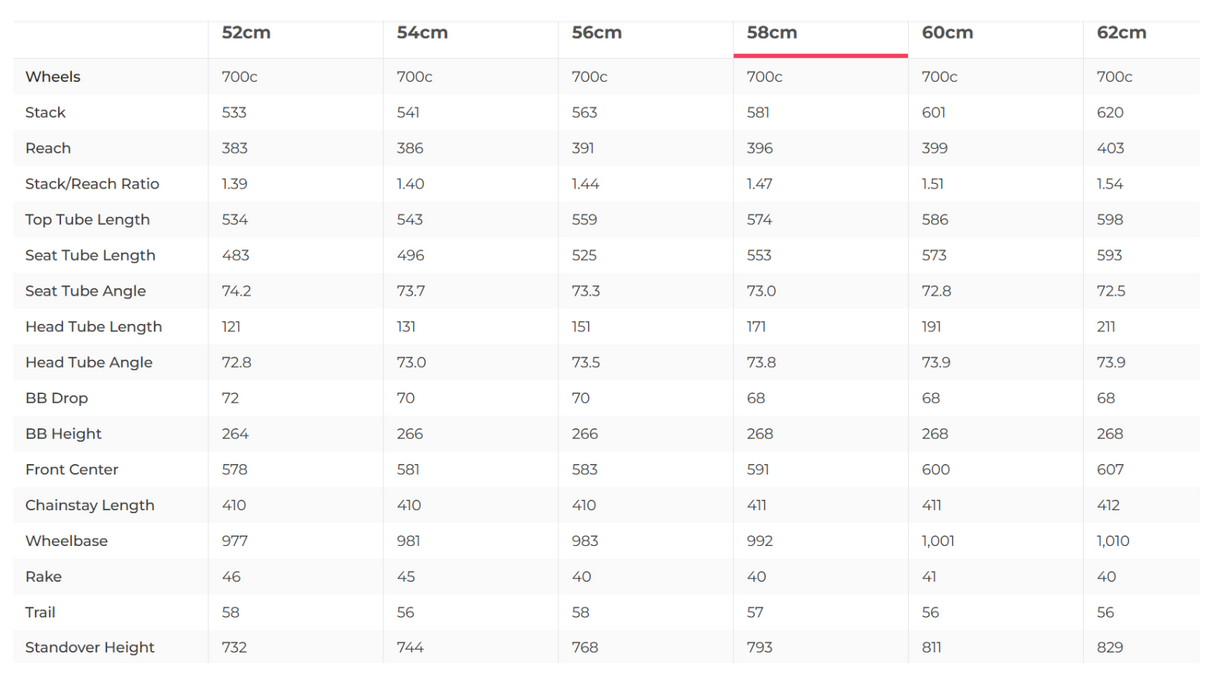Viewport: 1214px width, 683px height.
Task: Click the 1,010 wheelbase value
Action: (1113, 541)
